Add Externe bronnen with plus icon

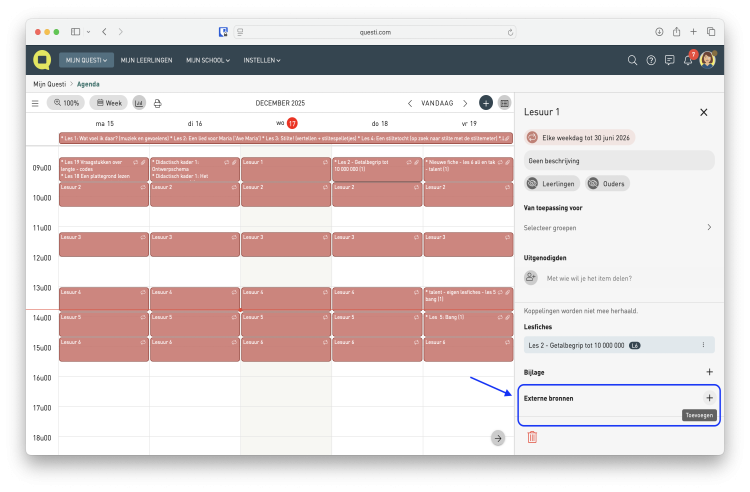709,398
